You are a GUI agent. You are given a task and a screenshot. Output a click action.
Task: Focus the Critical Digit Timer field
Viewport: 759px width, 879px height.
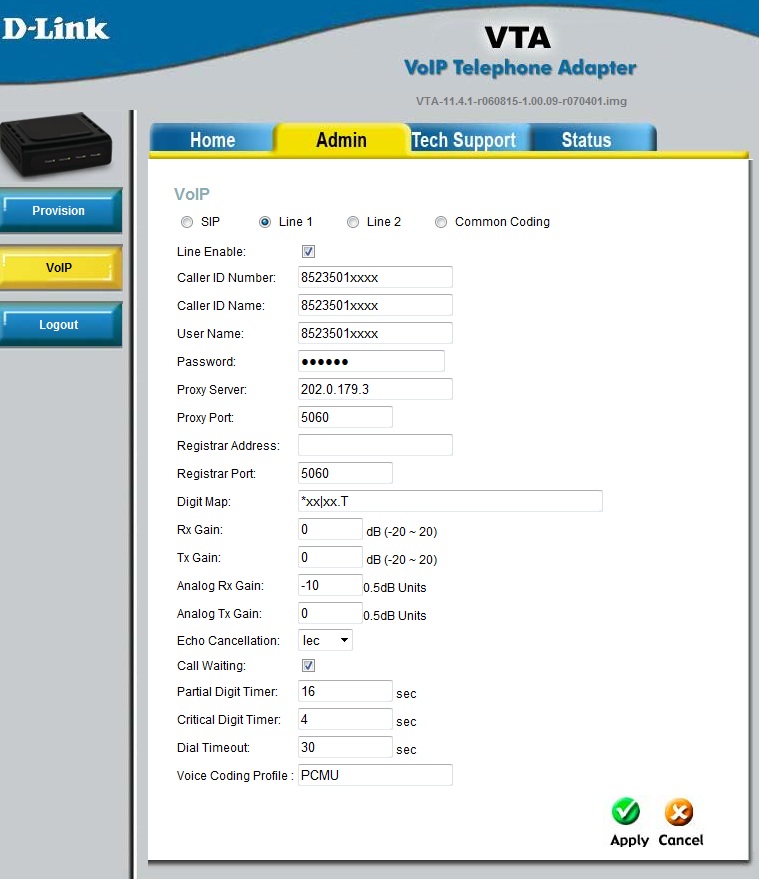click(345, 719)
